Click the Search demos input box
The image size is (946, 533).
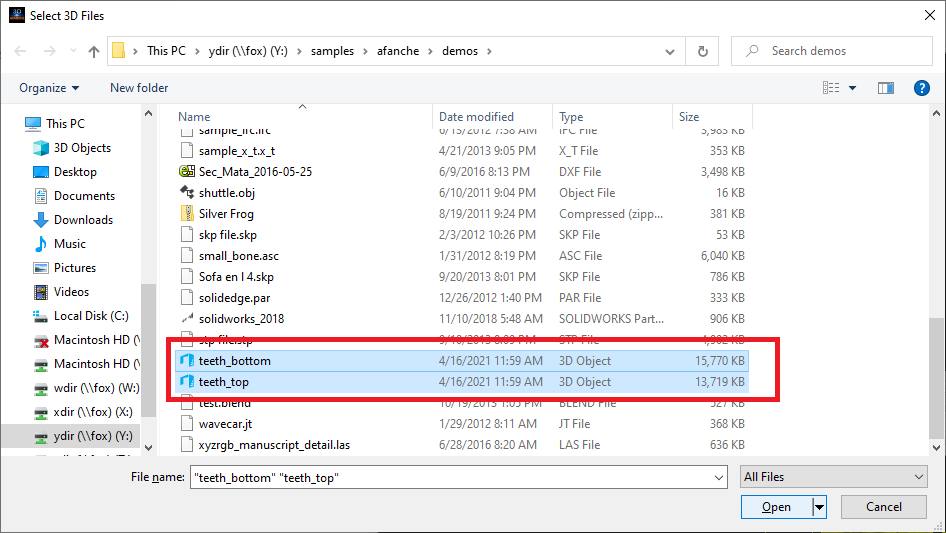[840, 51]
